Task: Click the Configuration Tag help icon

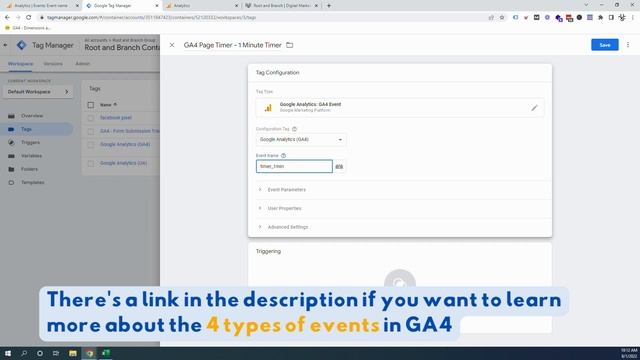Action: coord(294,129)
